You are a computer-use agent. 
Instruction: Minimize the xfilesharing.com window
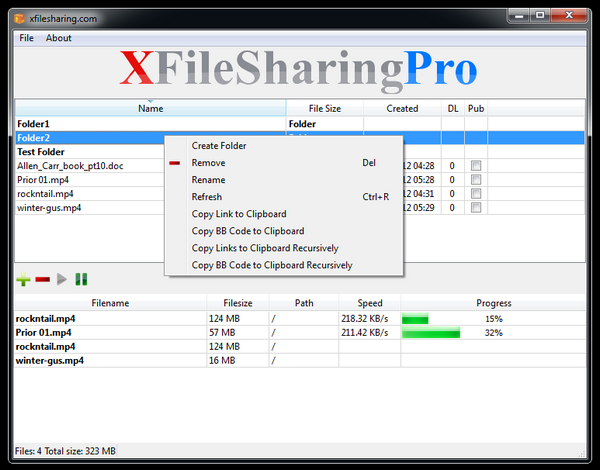(519, 16)
